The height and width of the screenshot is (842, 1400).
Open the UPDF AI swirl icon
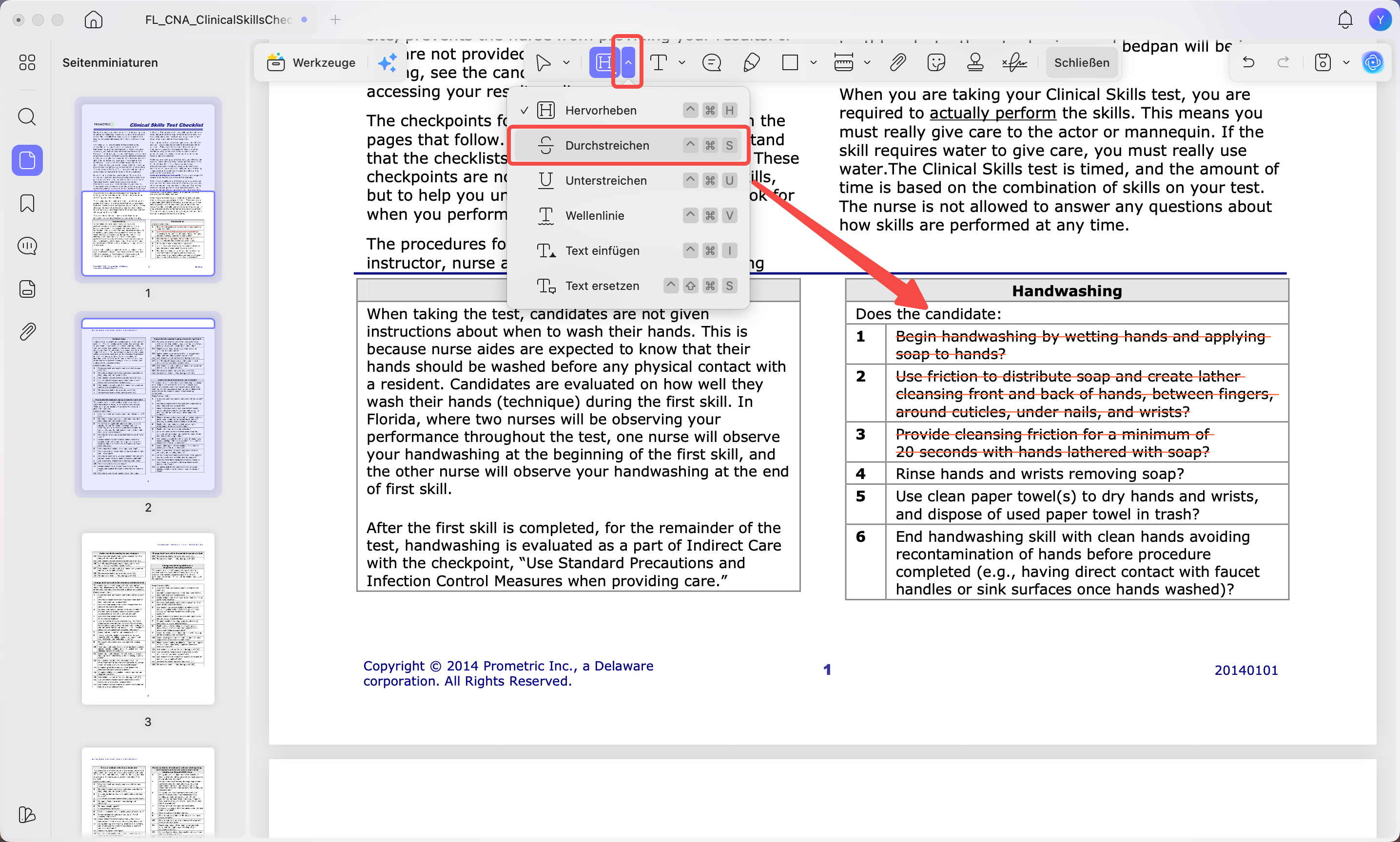pyautogui.click(x=1373, y=62)
